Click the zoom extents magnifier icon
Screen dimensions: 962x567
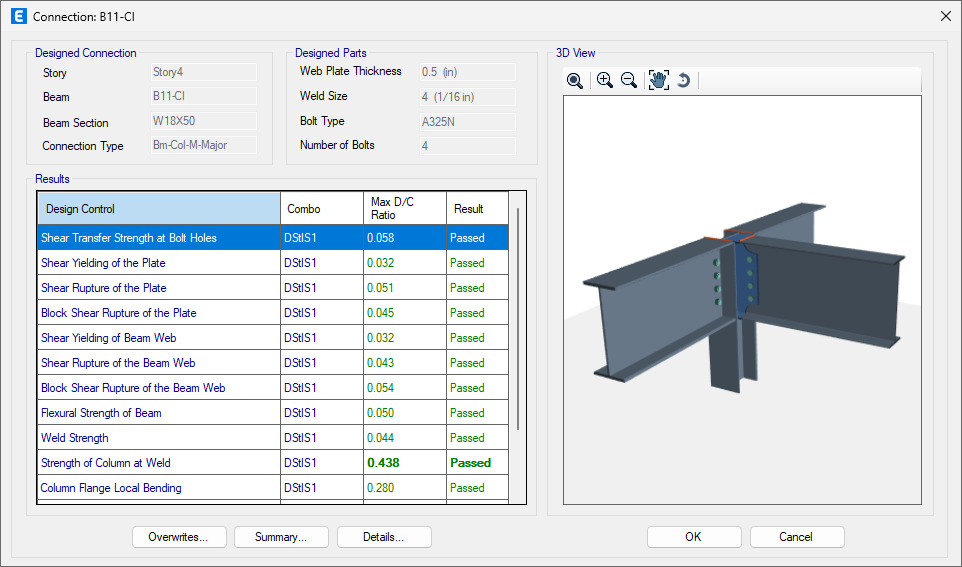click(x=575, y=81)
